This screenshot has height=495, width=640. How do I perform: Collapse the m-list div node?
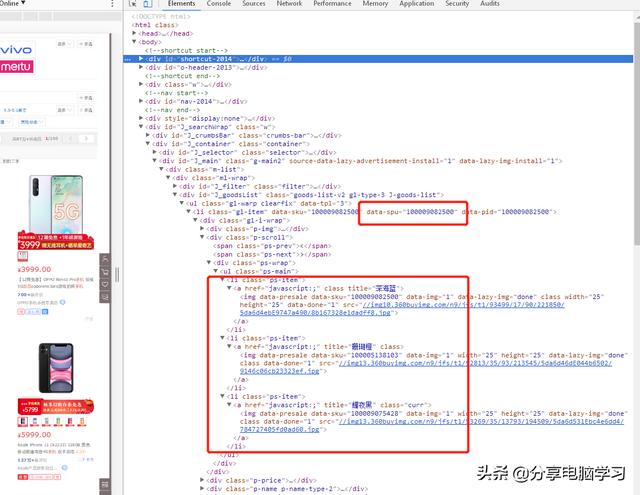point(162,169)
